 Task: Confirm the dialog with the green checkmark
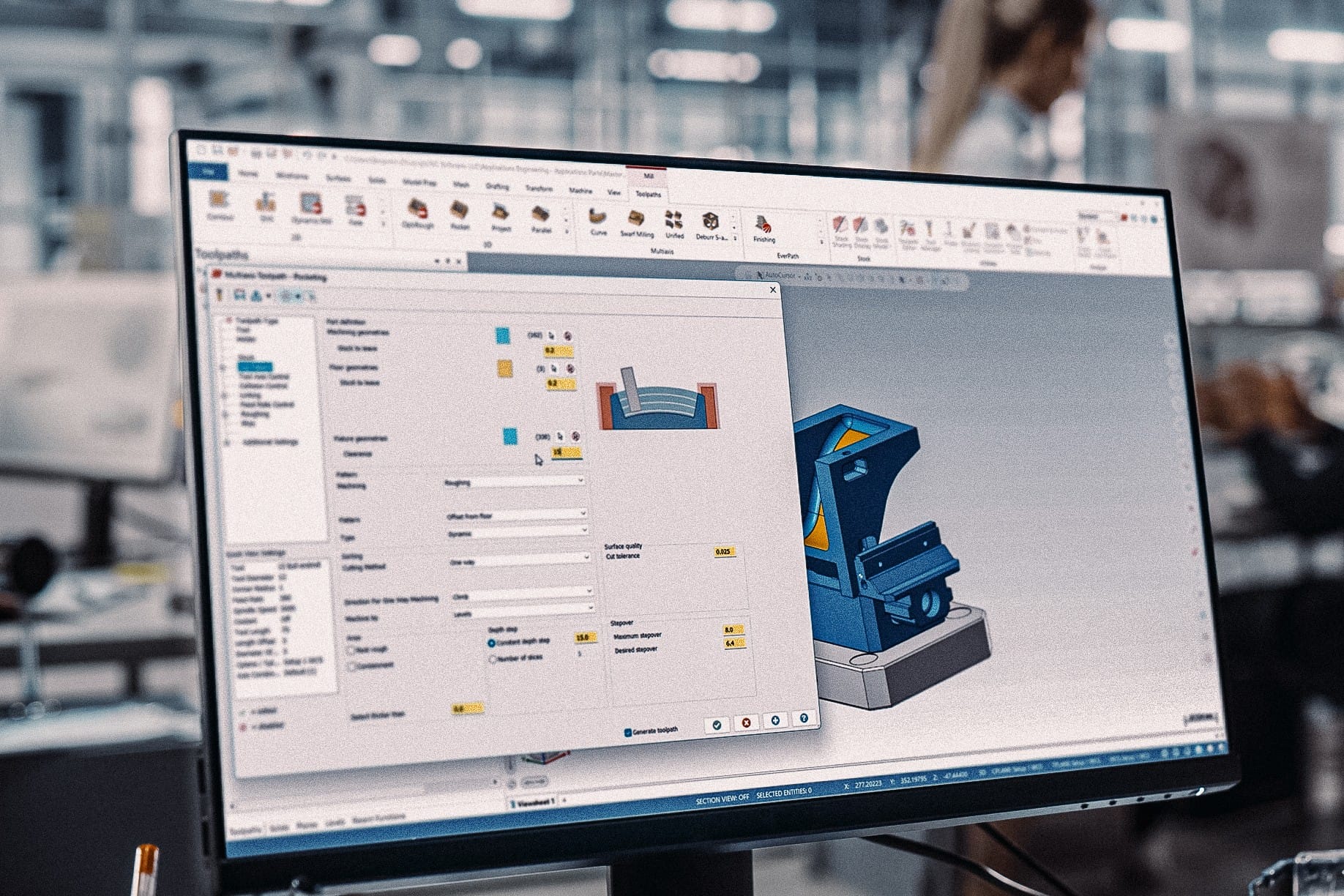coord(717,724)
